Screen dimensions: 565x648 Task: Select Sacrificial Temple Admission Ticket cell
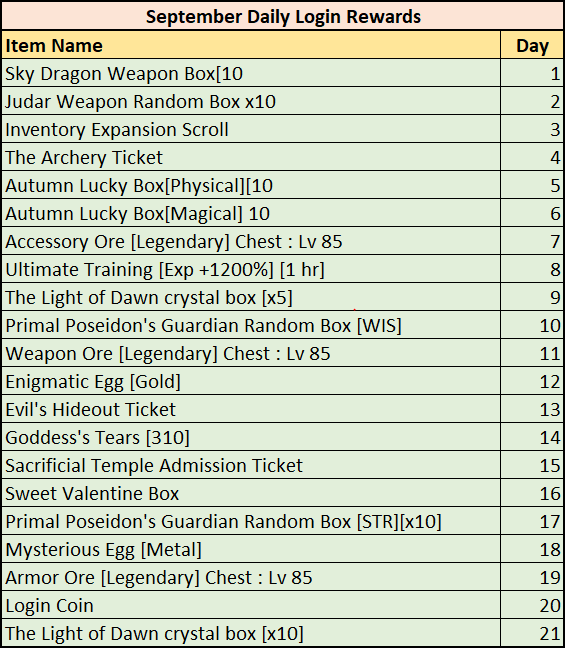[x=251, y=465]
